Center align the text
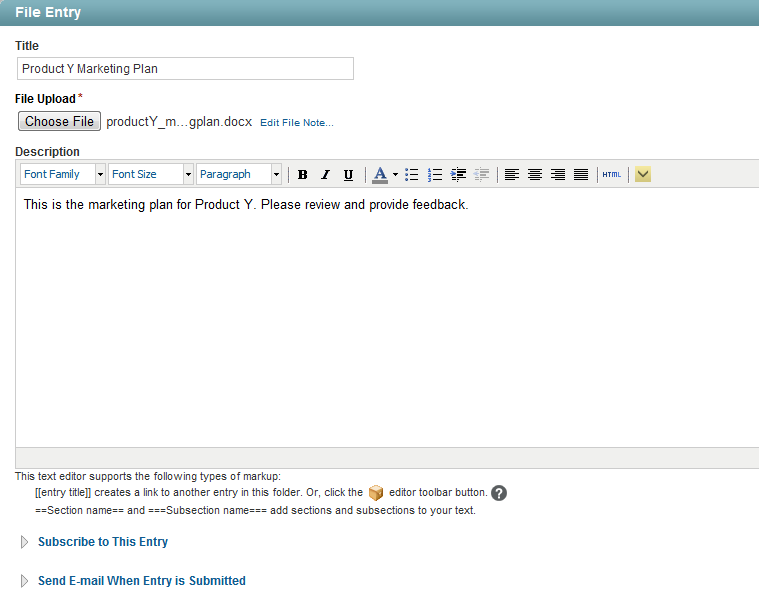Screen dimensions: 759x603 (535, 175)
